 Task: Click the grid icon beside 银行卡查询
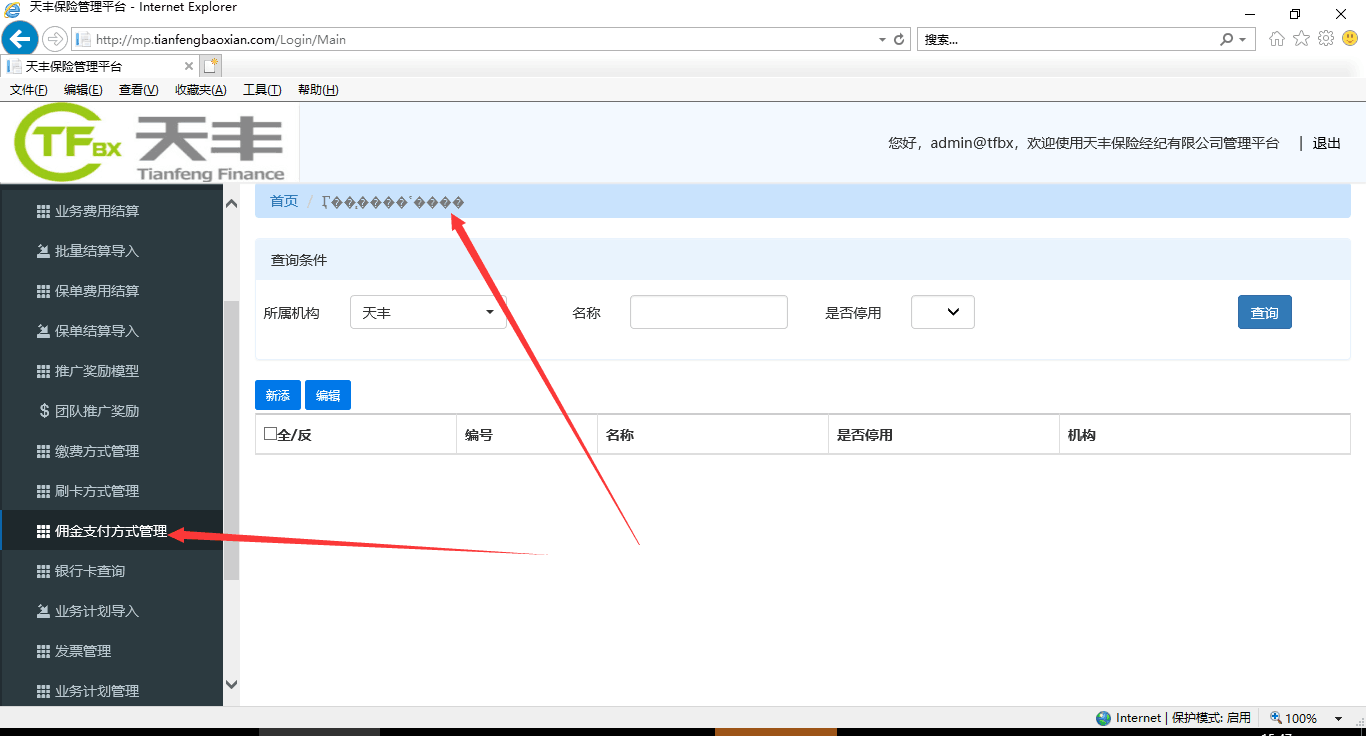coord(43,571)
